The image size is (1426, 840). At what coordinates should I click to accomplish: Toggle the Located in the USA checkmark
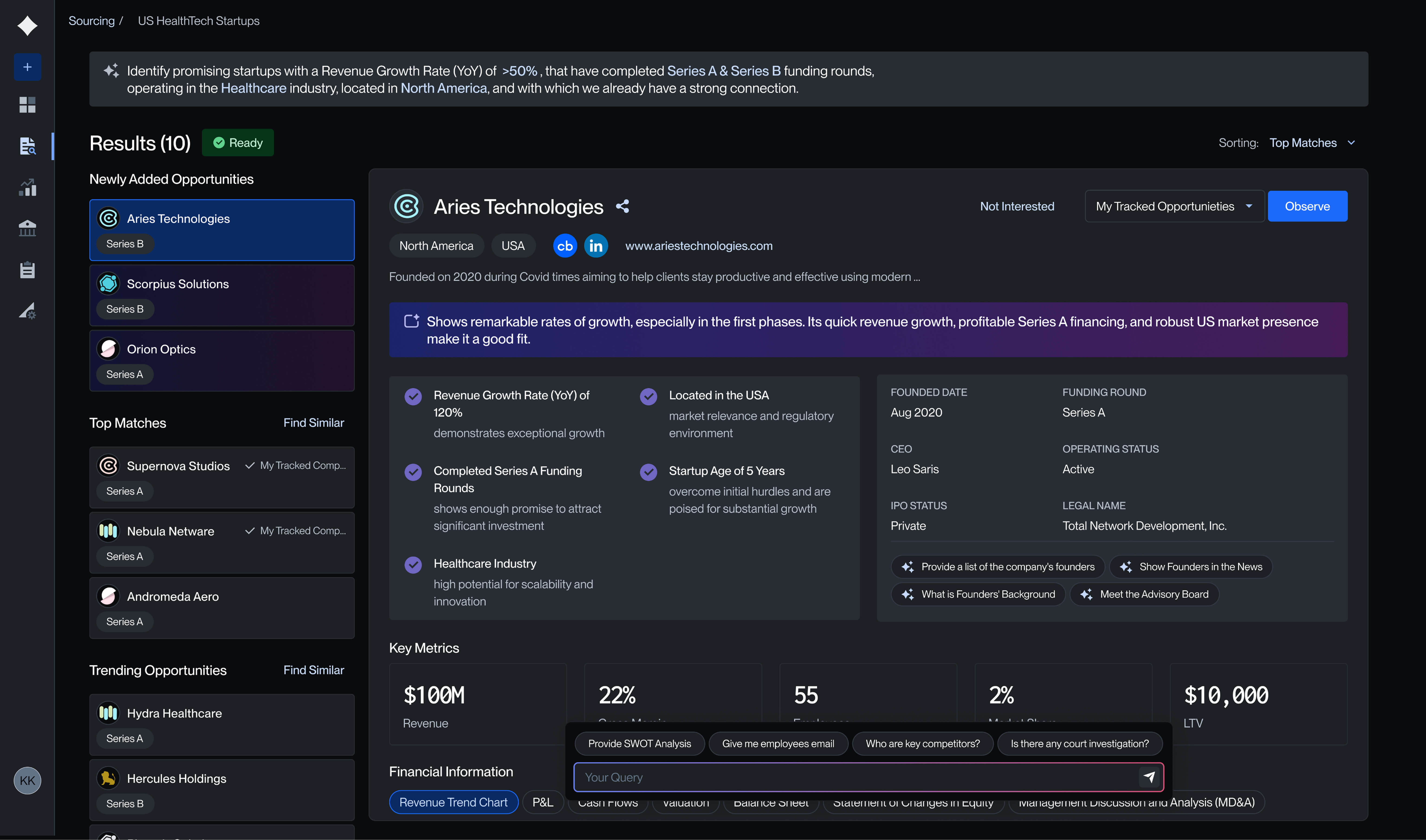(x=648, y=396)
